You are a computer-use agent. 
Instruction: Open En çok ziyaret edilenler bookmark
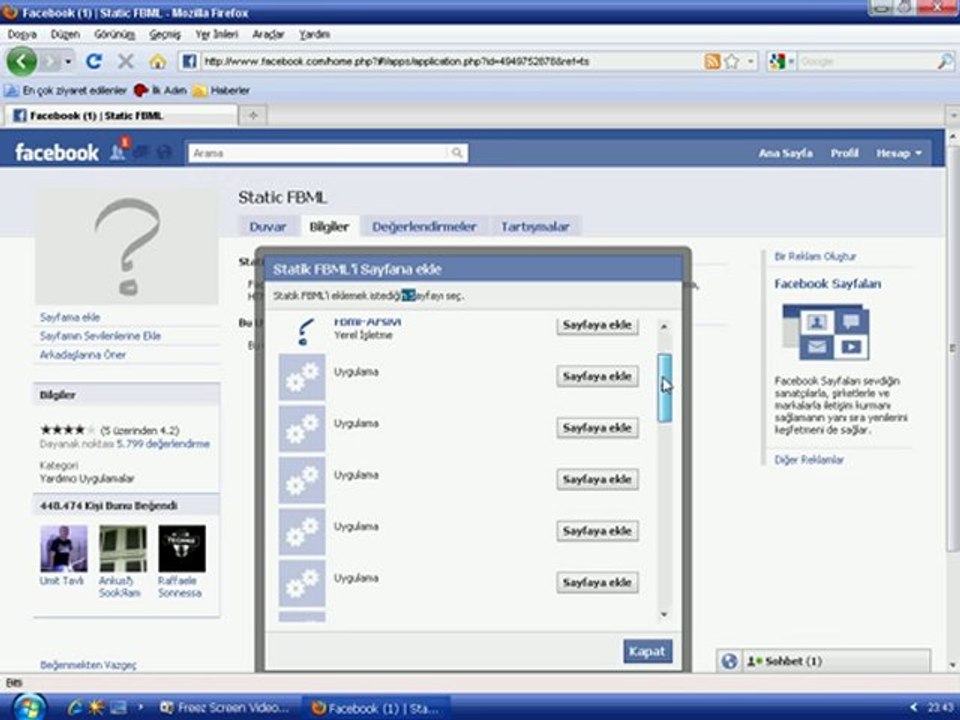[66, 91]
